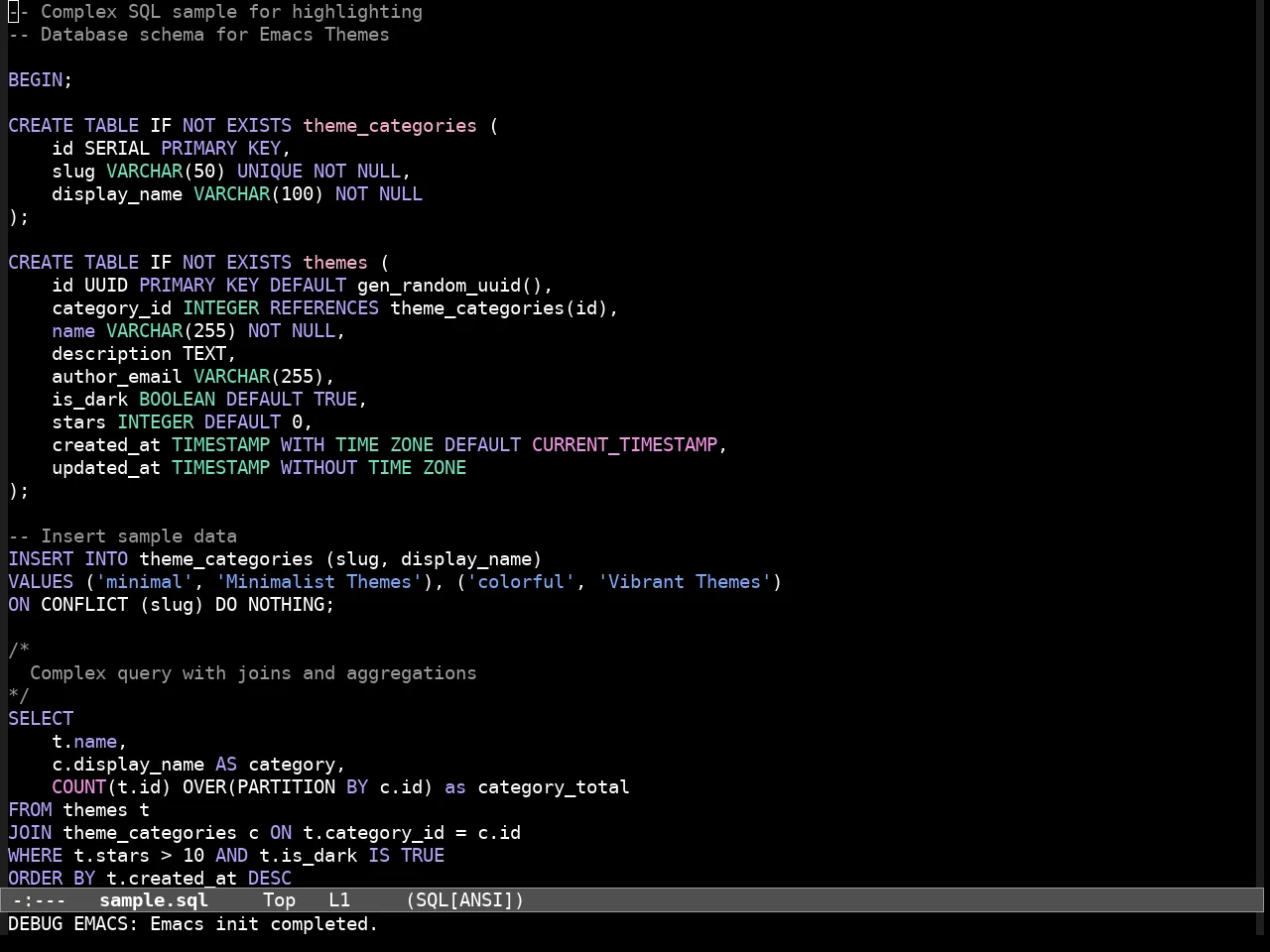Click COUNT function in select list

[x=79, y=787]
